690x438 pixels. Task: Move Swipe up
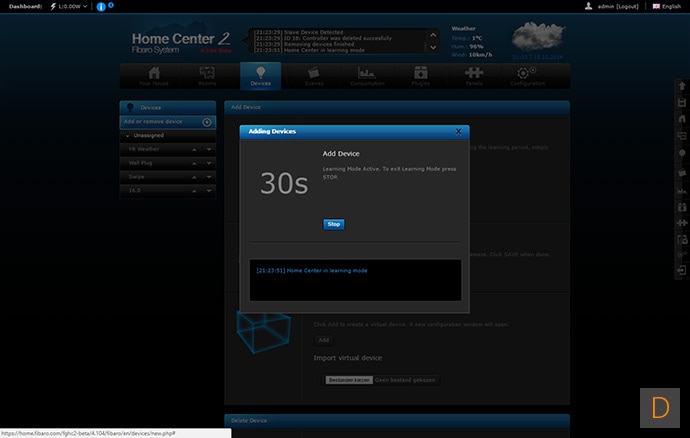tap(194, 177)
